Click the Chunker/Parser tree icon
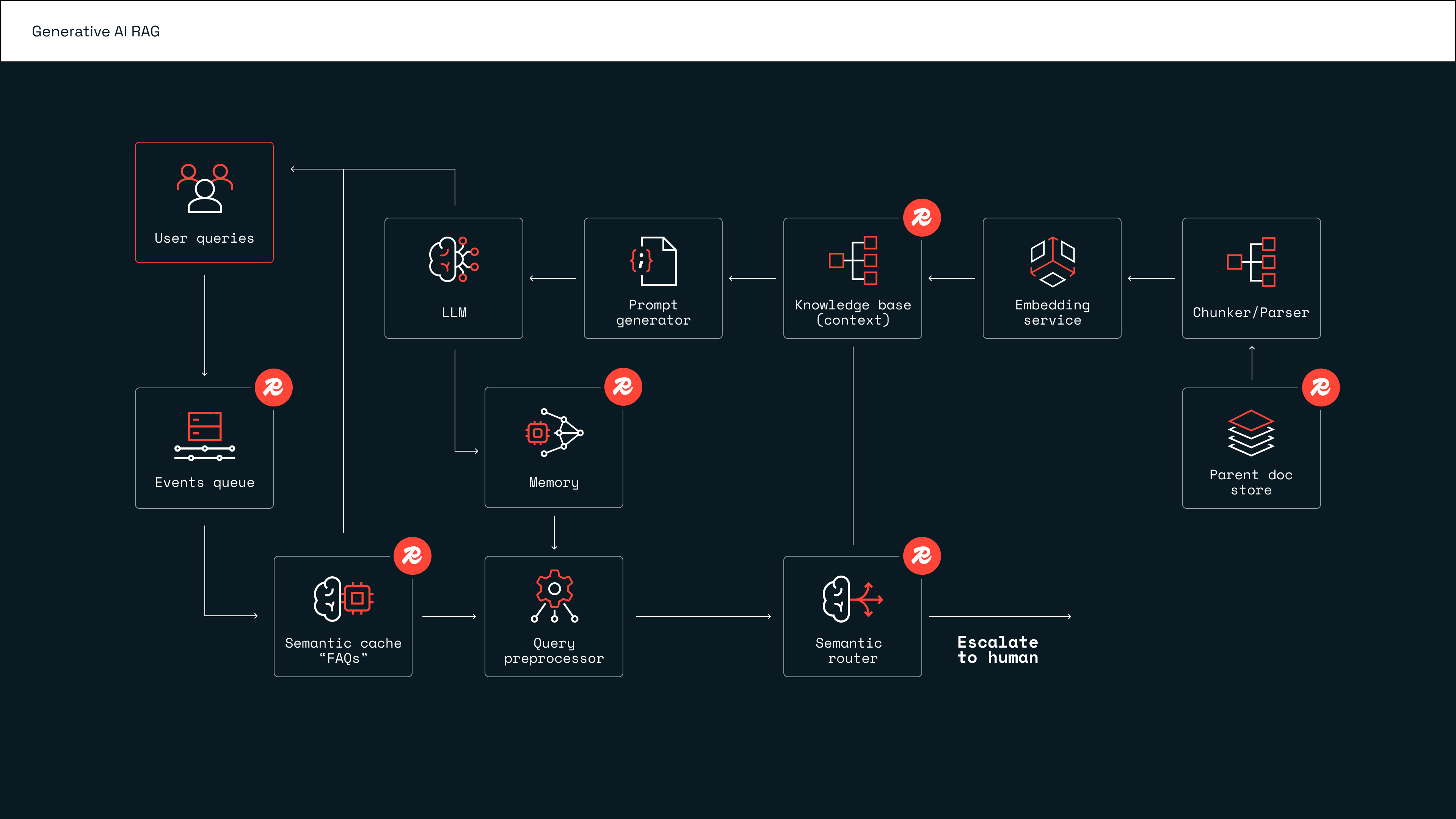 pyautogui.click(x=1251, y=262)
